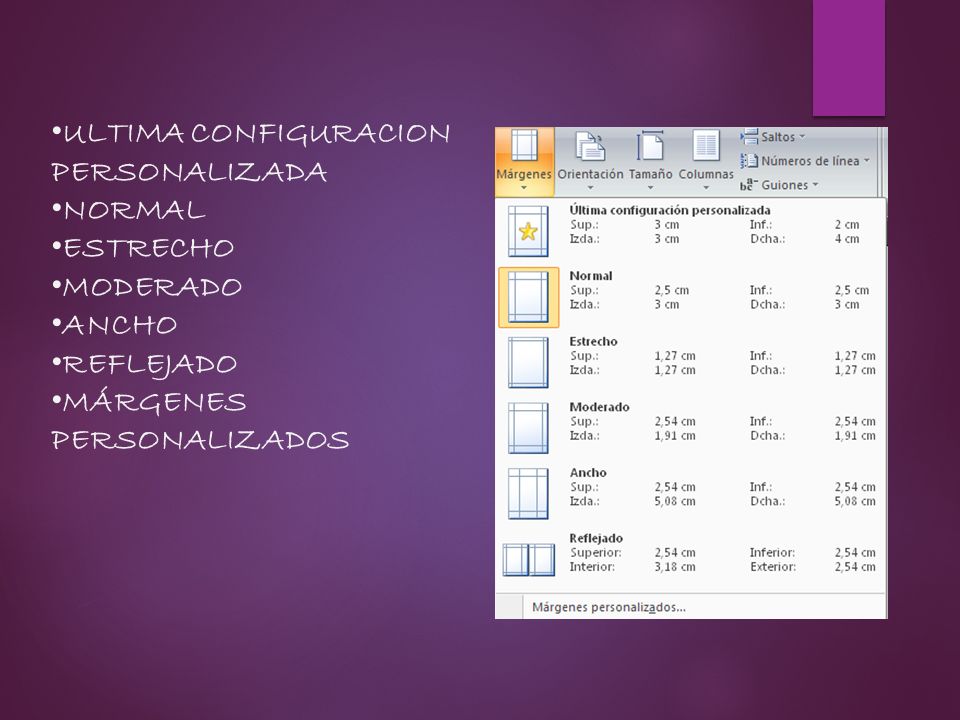Choose the Normal margins title
Image resolution: width=960 pixels, height=720 pixels.
(591, 276)
